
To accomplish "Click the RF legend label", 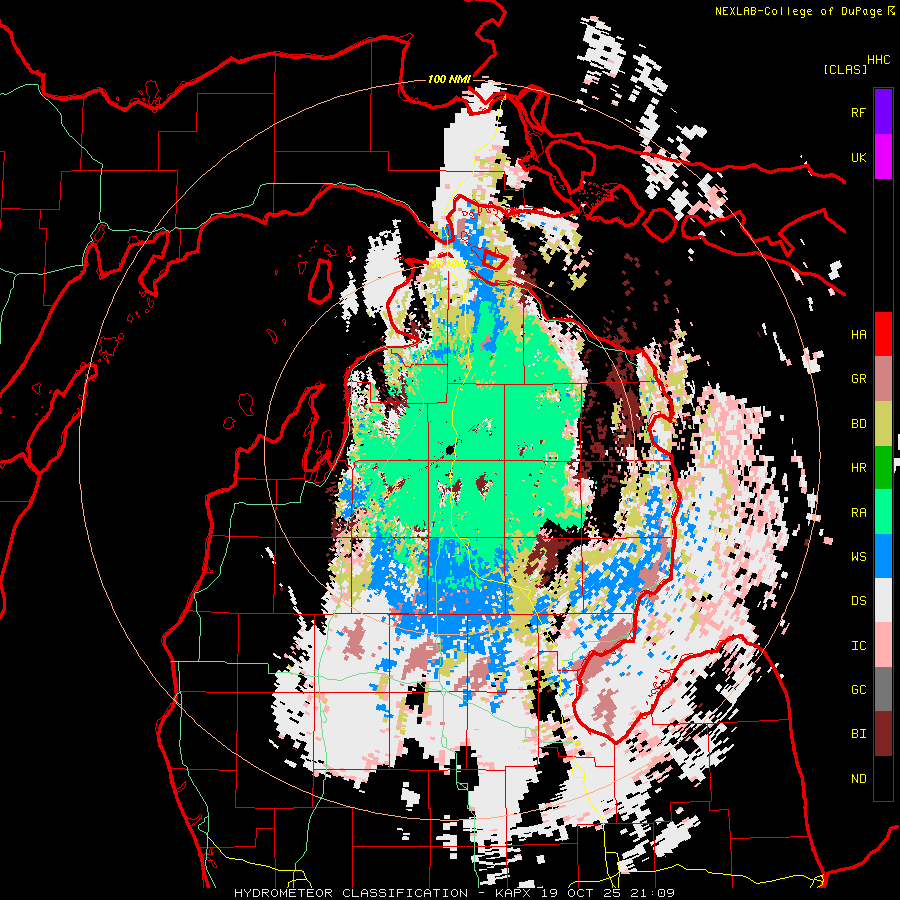I will tap(859, 112).
